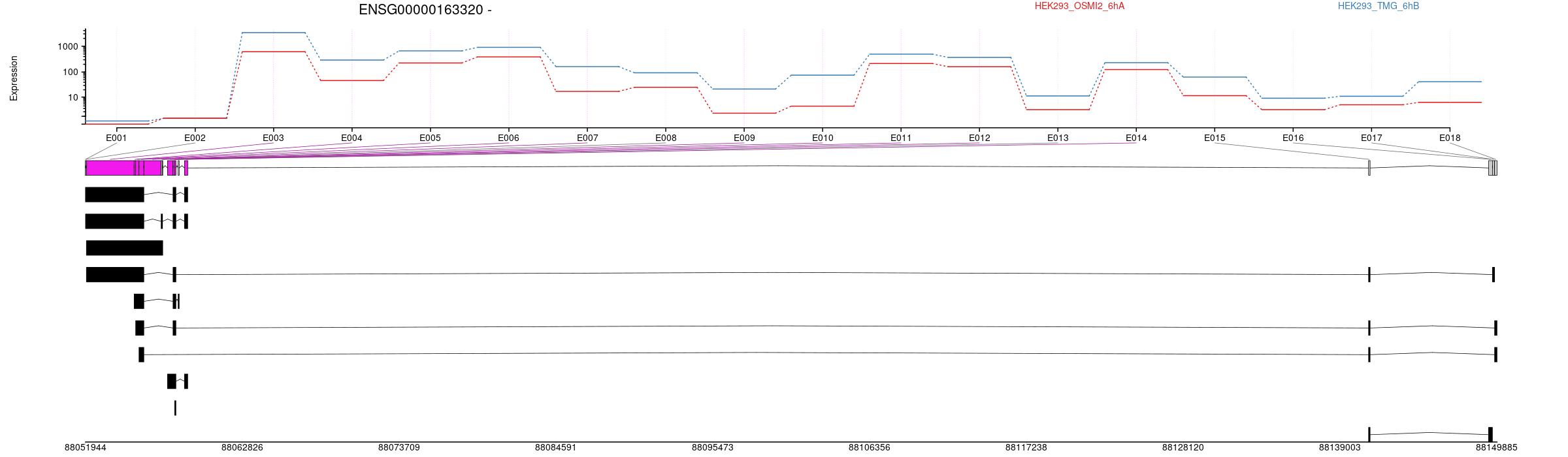Click y-axis tick value 100
Screen dimensions: 1568x457
[71, 72]
